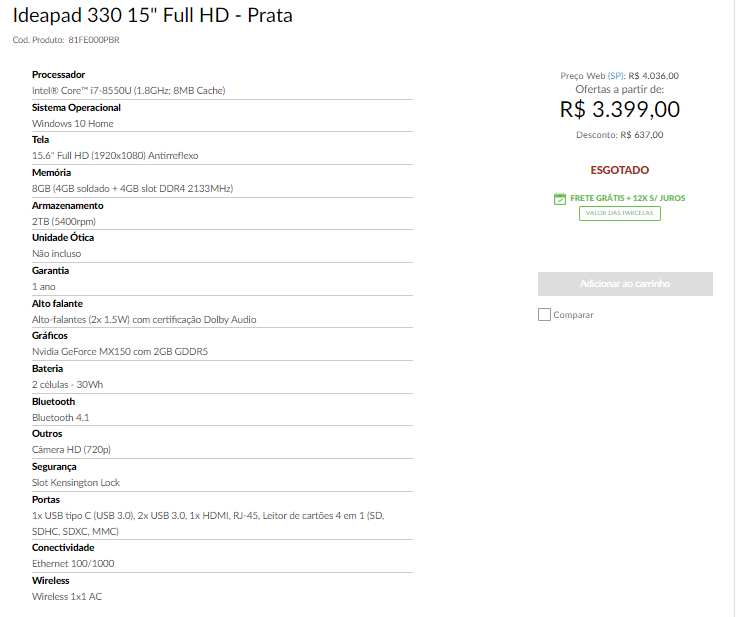
Task: Open the Valor das Parcelas button
Action: 620,213
